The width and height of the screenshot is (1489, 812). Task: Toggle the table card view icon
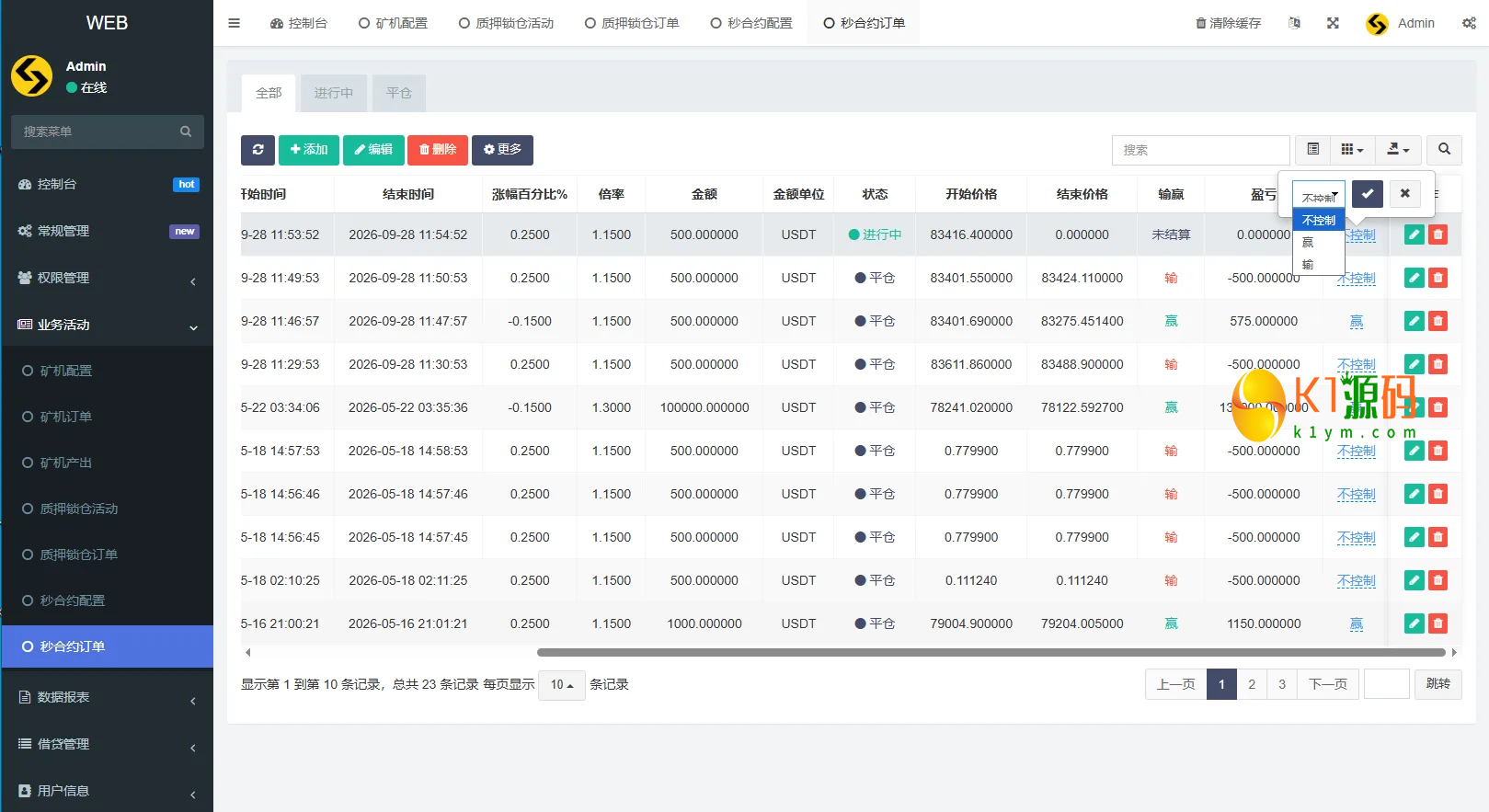pyautogui.click(x=1312, y=149)
